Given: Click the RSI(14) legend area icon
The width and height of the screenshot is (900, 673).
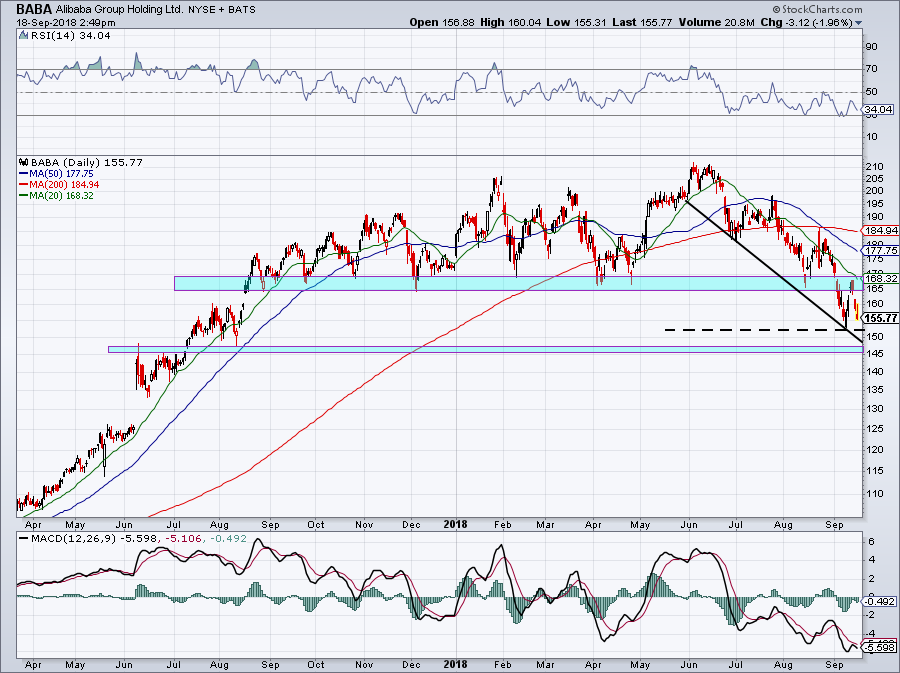Looking at the screenshot, I should [x=24, y=35].
